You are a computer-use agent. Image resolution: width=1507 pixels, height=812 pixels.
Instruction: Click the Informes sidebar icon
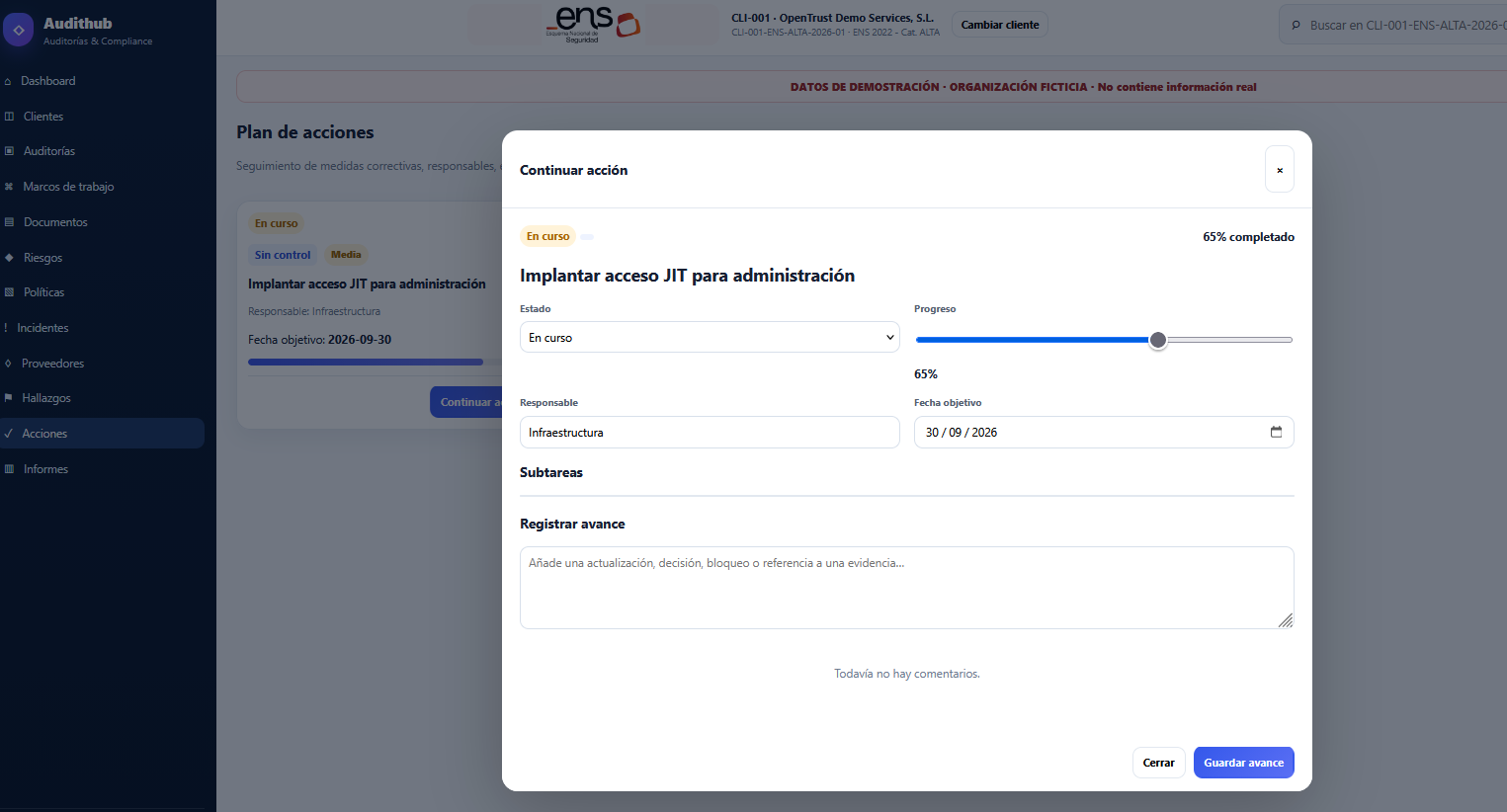click(x=9, y=469)
